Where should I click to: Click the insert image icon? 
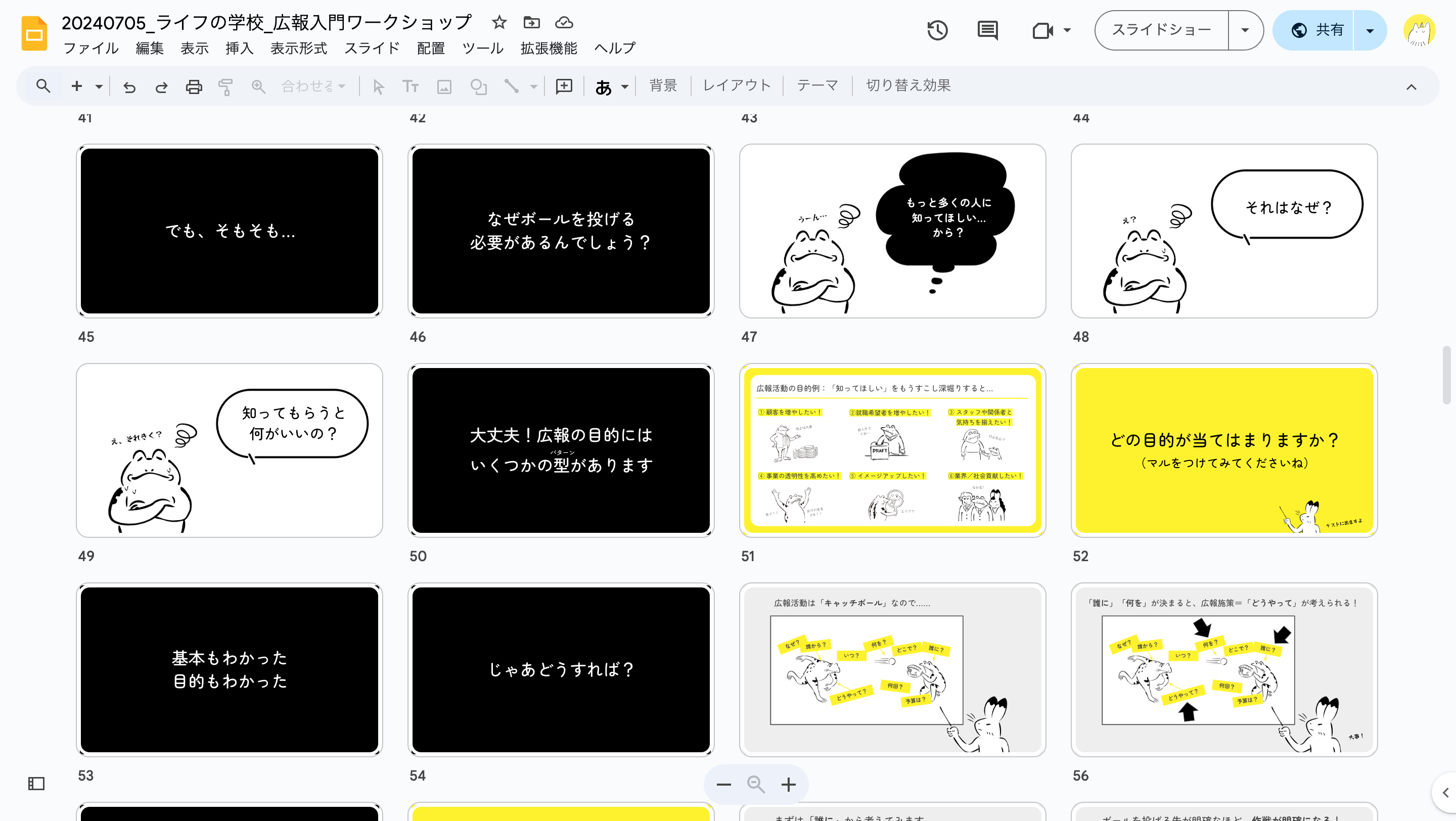(444, 86)
